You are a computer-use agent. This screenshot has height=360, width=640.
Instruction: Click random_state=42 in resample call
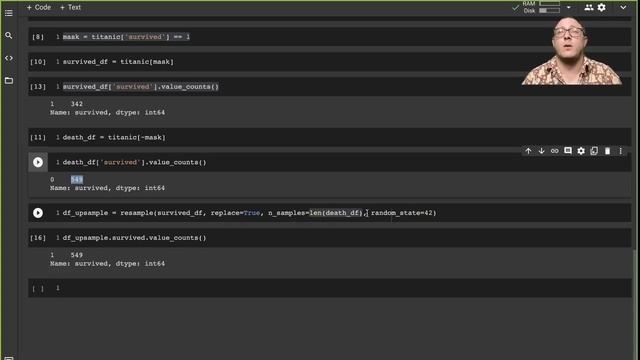click(402, 213)
